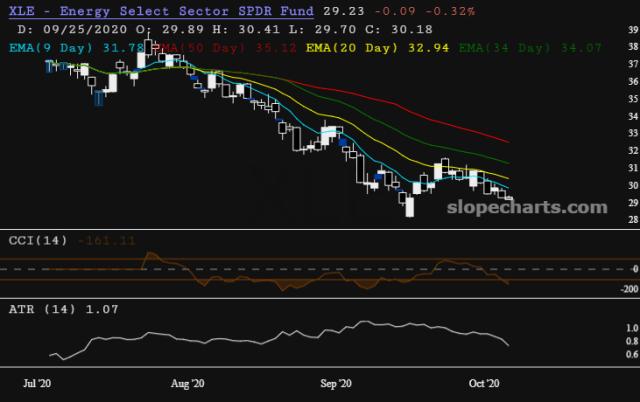This screenshot has width=640, height=402.
Task: Open the XLE Energy Select Sector SPDR Fund link
Action: [x=161, y=11]
